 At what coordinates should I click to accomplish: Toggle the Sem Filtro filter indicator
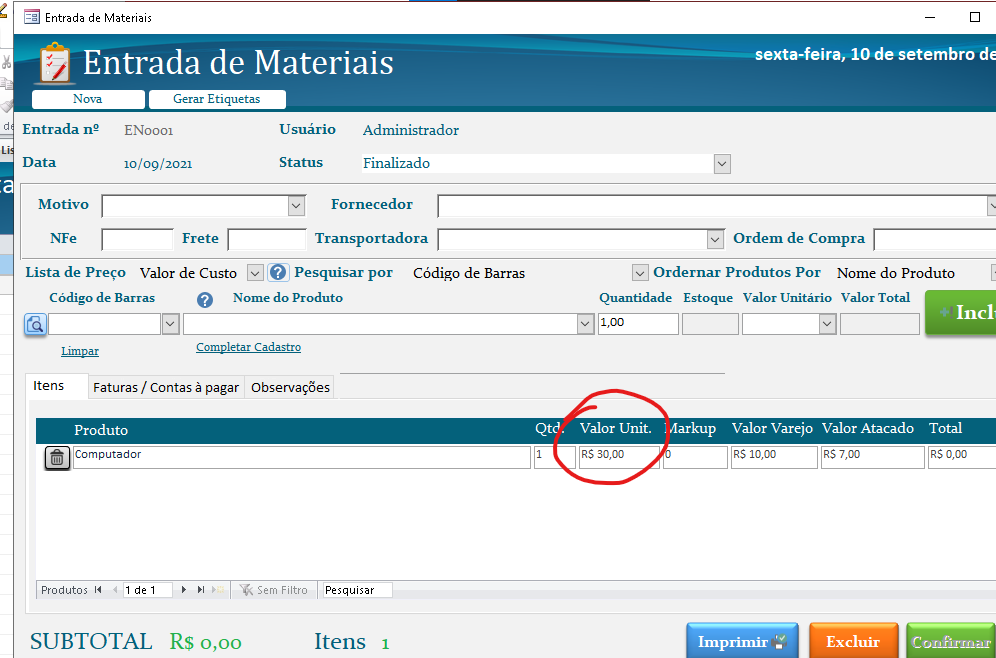tap(273, 590)
